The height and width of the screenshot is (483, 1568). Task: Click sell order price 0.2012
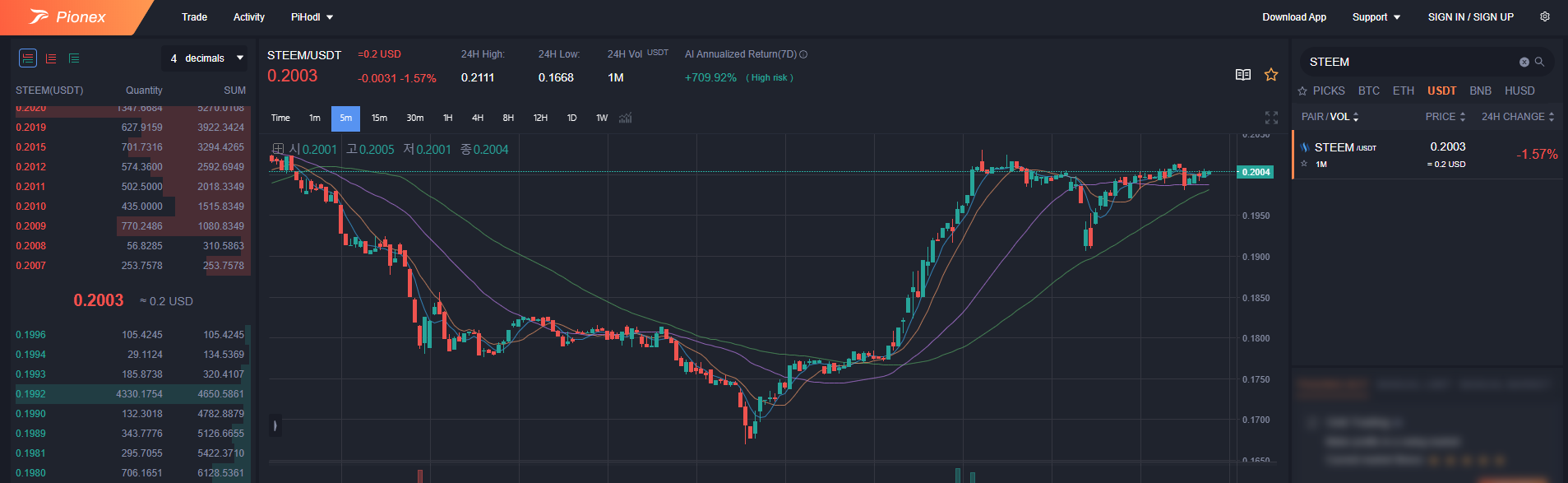click(31, 167)
